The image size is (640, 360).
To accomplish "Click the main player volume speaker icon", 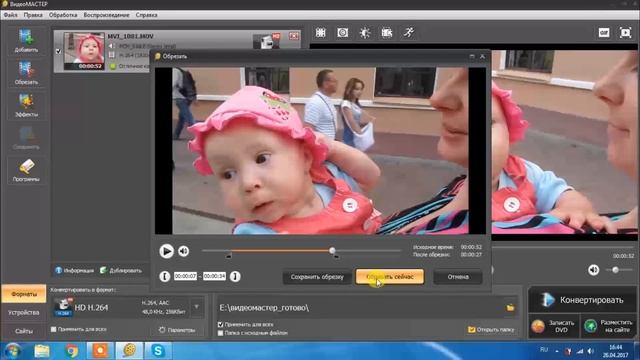I will [x=593, y=269].
